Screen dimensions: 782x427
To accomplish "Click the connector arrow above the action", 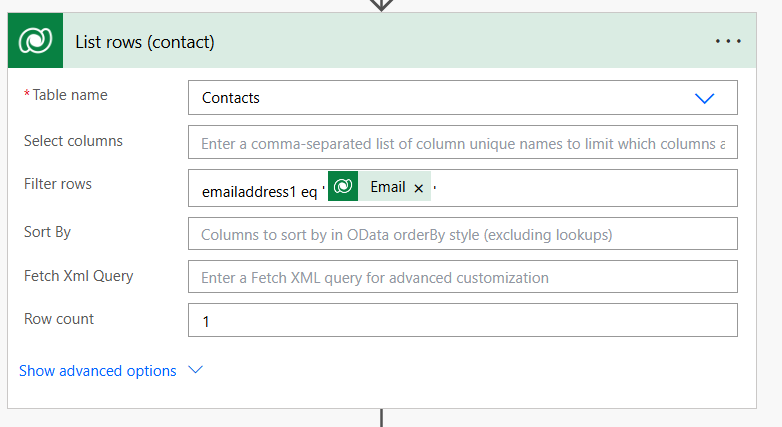I will [381, 4].
